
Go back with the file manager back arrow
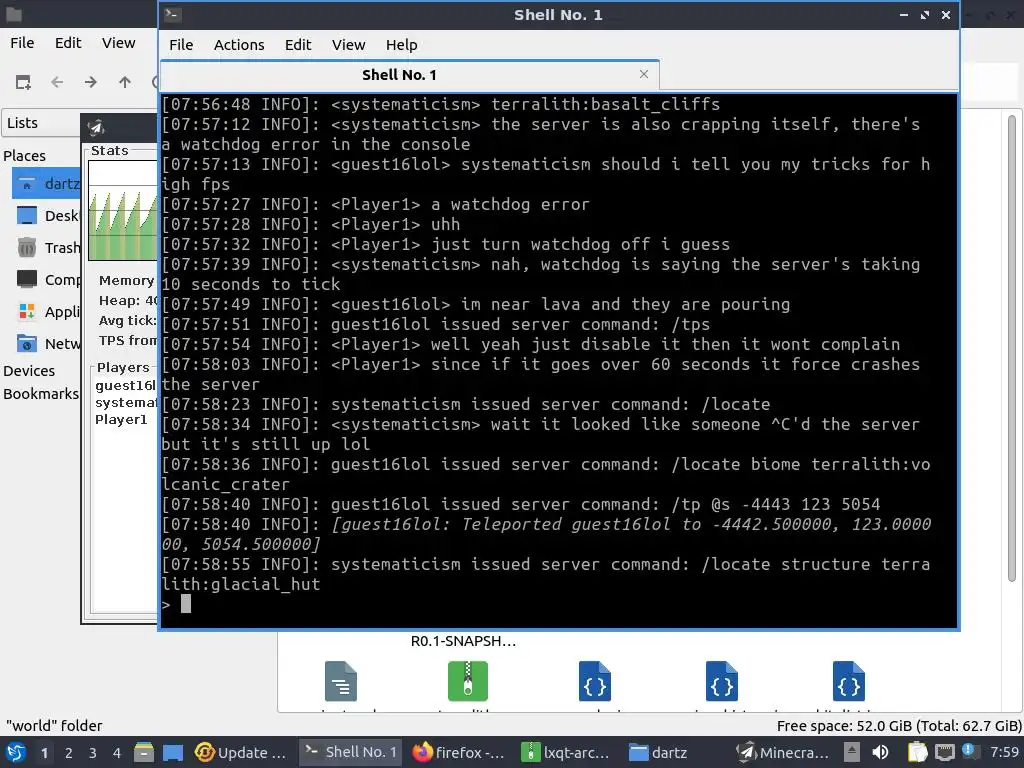[x=57, y=82]
